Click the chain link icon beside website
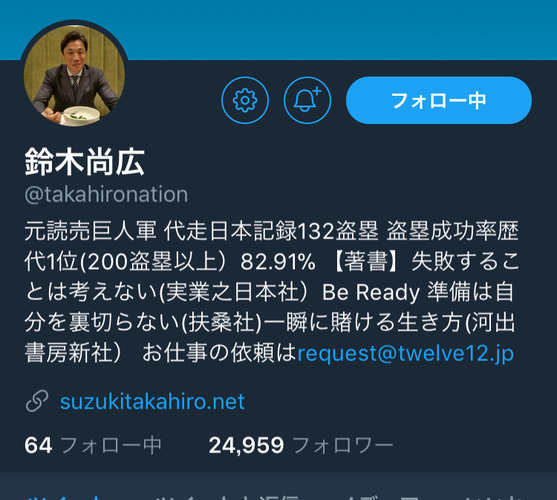 point(37,401)
